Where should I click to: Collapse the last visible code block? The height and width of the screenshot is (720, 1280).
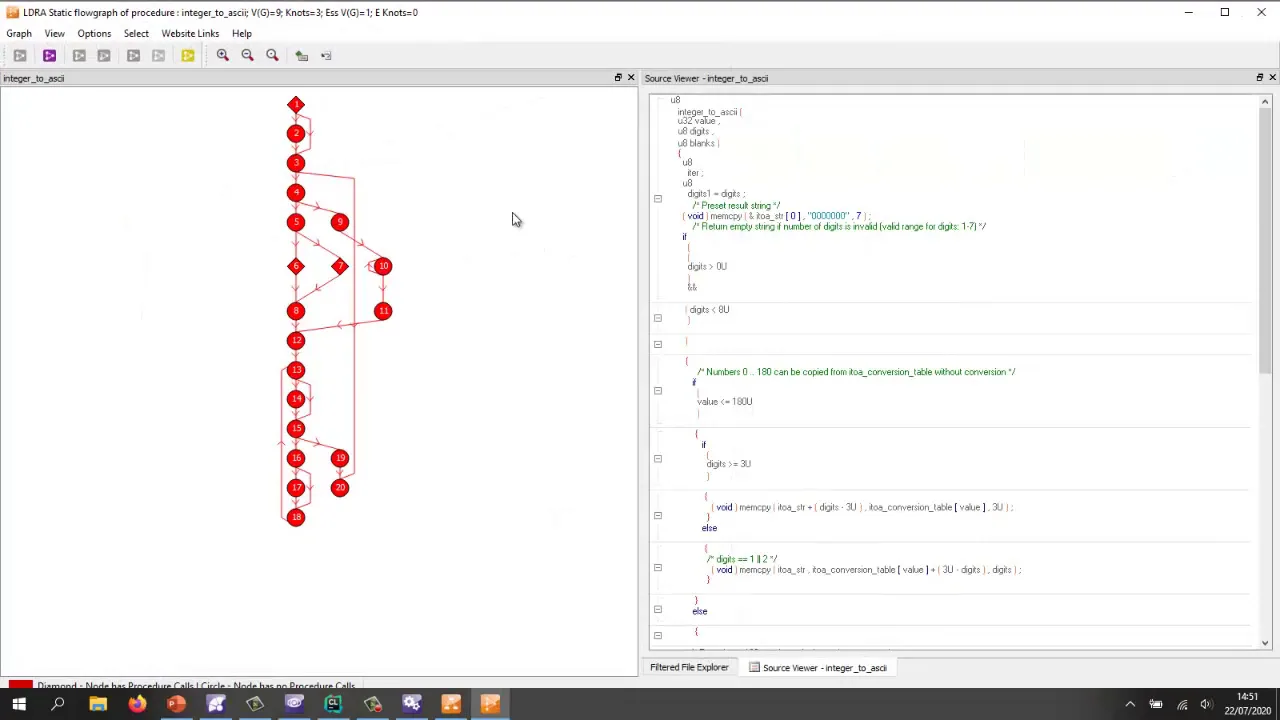pos(657,635)
